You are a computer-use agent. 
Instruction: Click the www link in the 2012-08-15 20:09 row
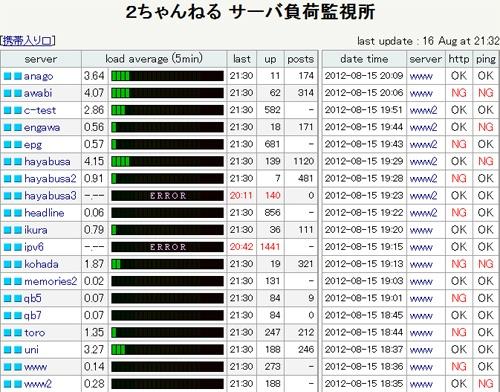(421, 77)
